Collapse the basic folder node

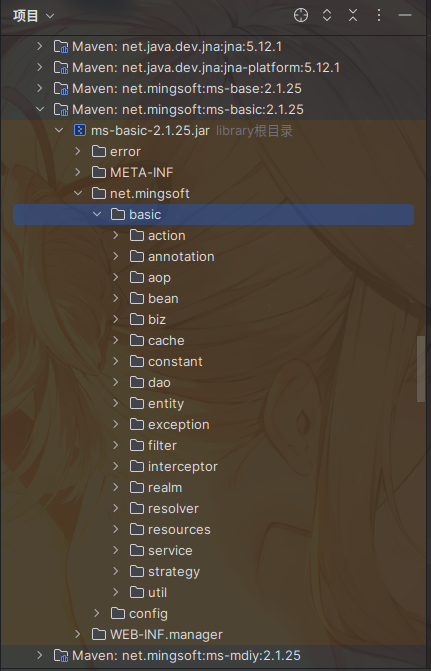pyautogui.click(x=97, y=214)
